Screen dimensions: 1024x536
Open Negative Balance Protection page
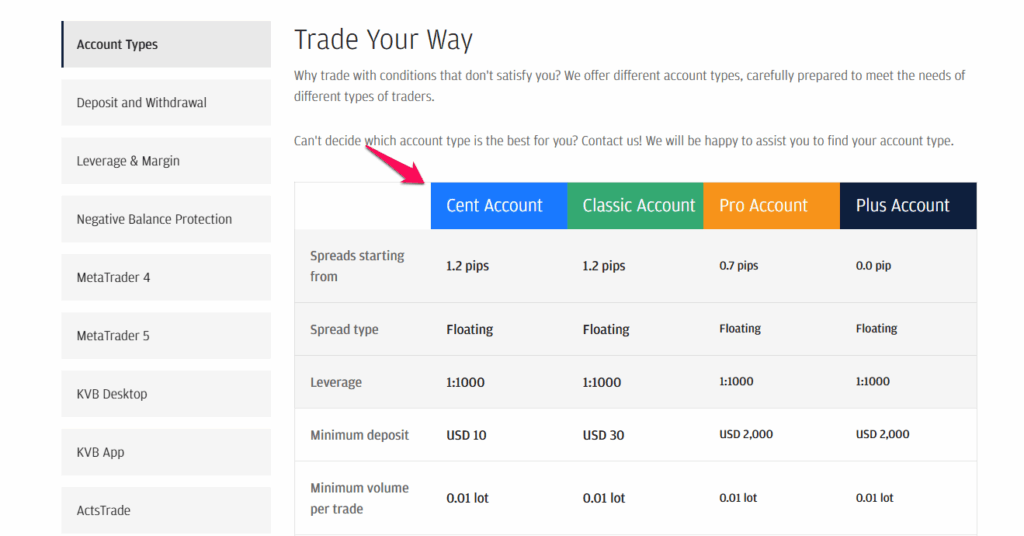click(x=166, y=219)
